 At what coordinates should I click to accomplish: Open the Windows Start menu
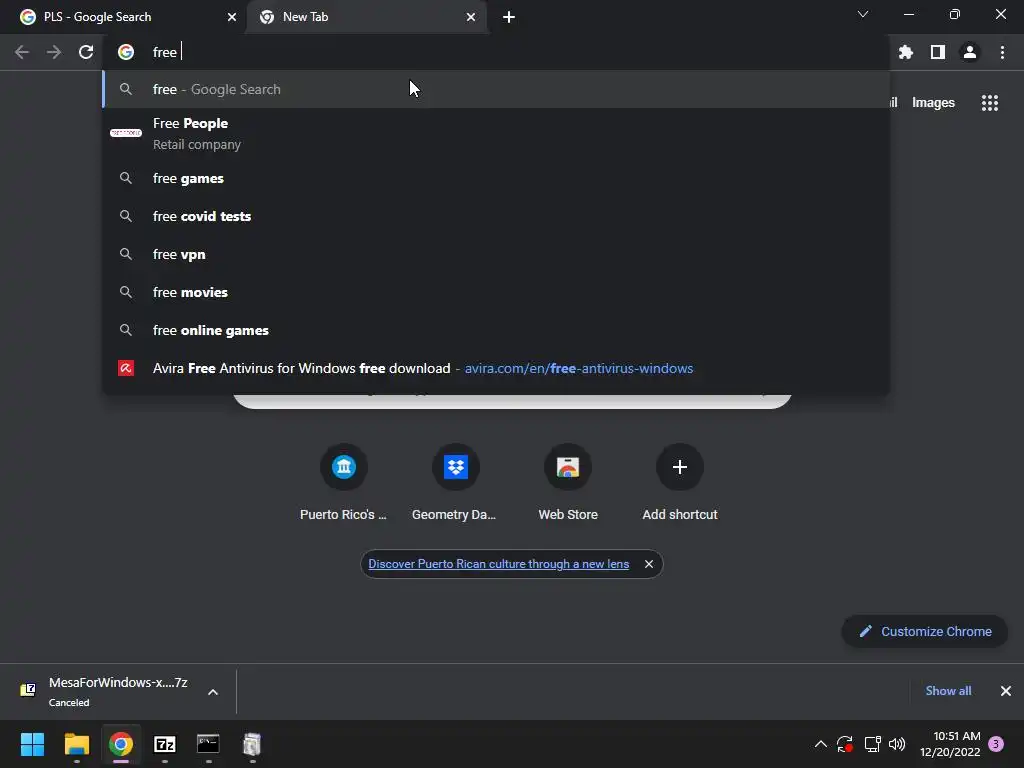pos(32,744)
